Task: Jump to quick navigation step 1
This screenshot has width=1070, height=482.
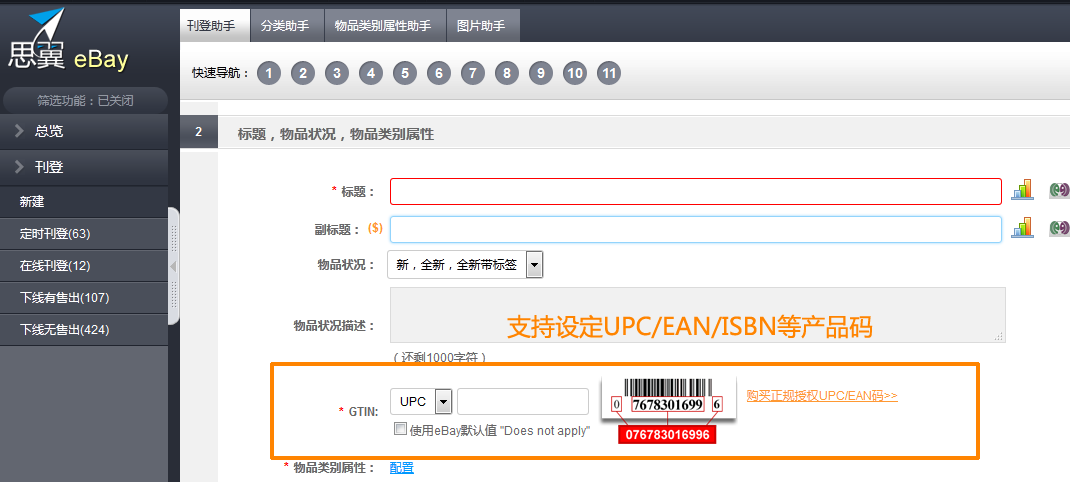Action: (269, 73)
